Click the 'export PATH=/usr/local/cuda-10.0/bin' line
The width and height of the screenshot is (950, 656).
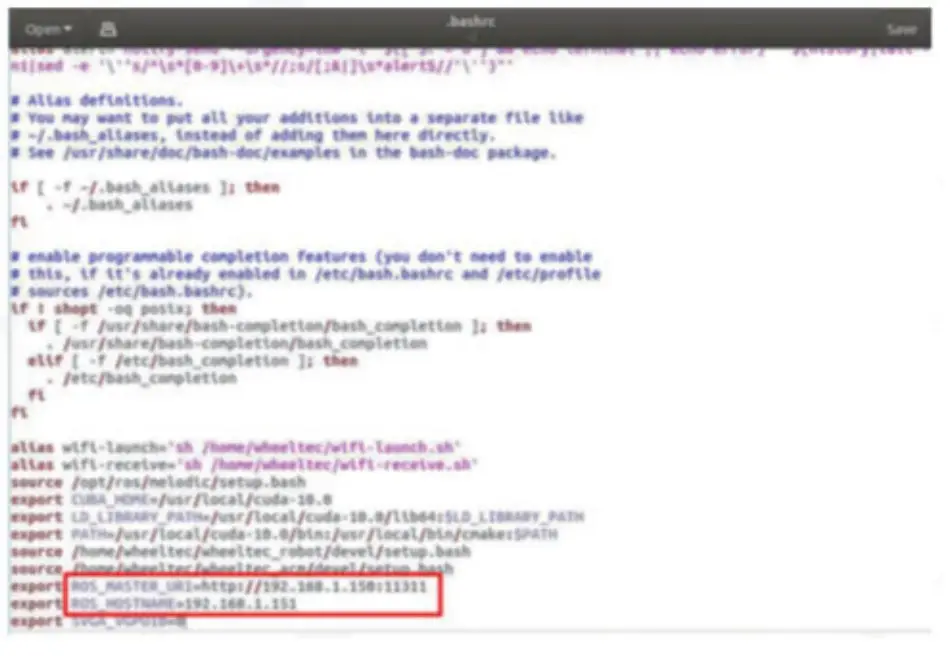284,535
